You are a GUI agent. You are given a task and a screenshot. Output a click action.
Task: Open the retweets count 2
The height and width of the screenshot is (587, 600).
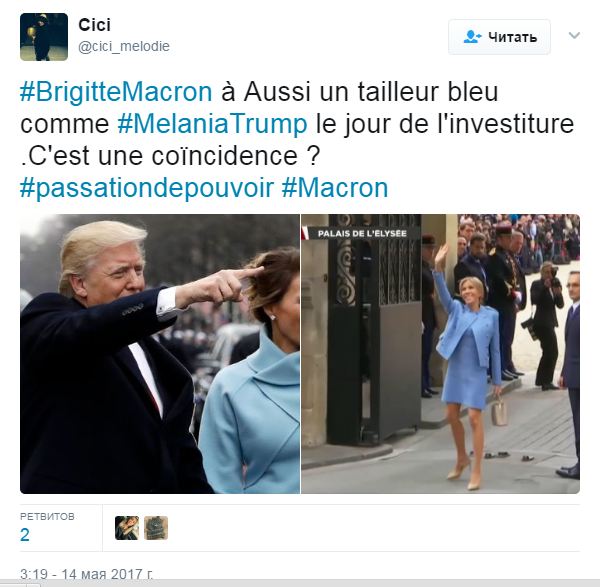[25, 535]
